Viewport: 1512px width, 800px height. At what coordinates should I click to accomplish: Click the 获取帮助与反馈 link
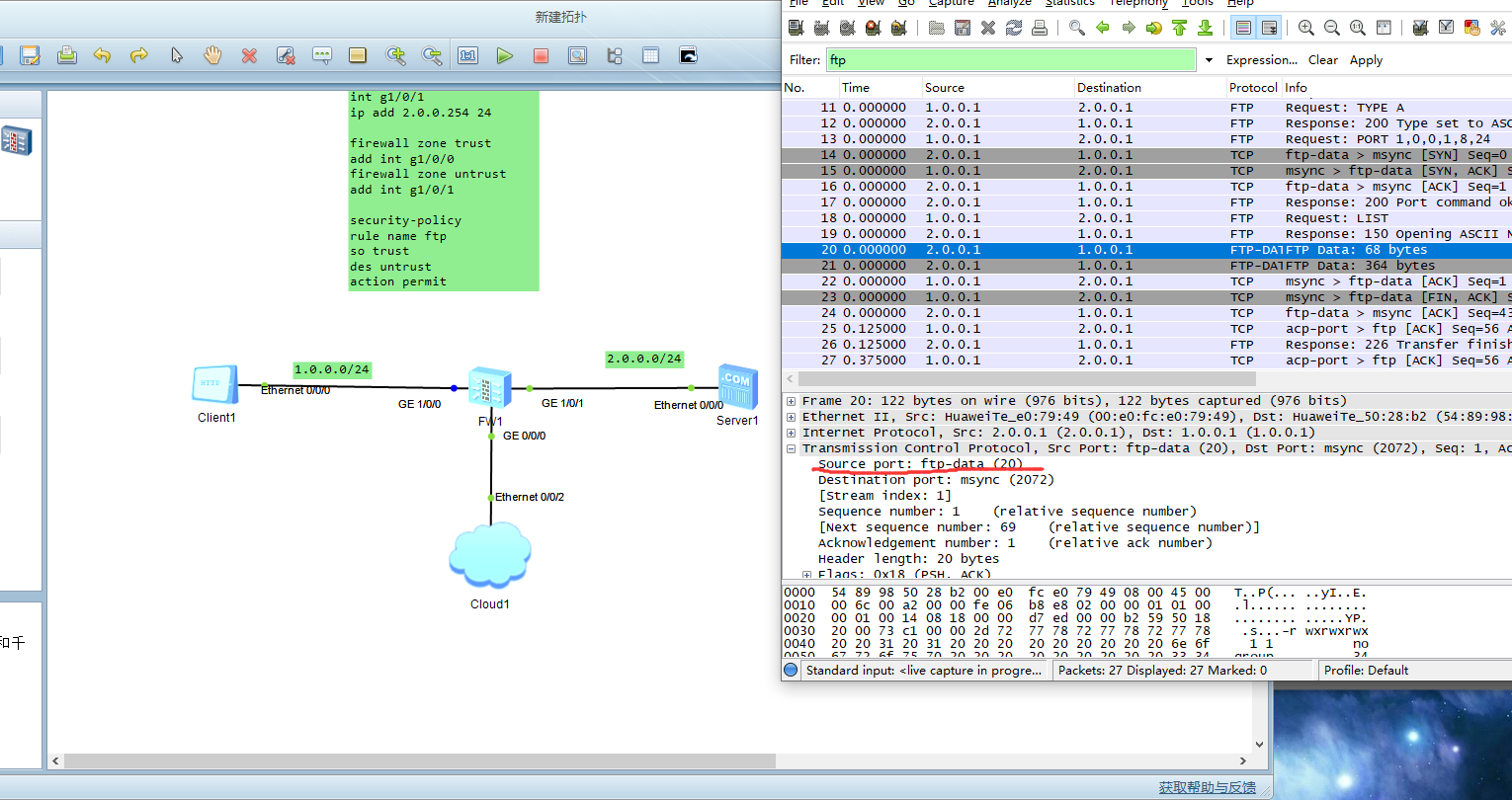pos(1207,787)
